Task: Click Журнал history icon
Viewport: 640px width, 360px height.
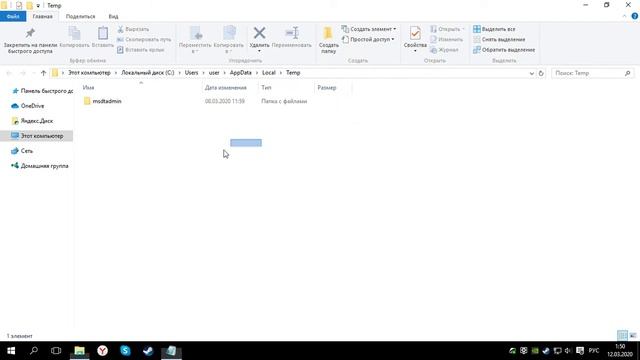Action: coord(433,50)
